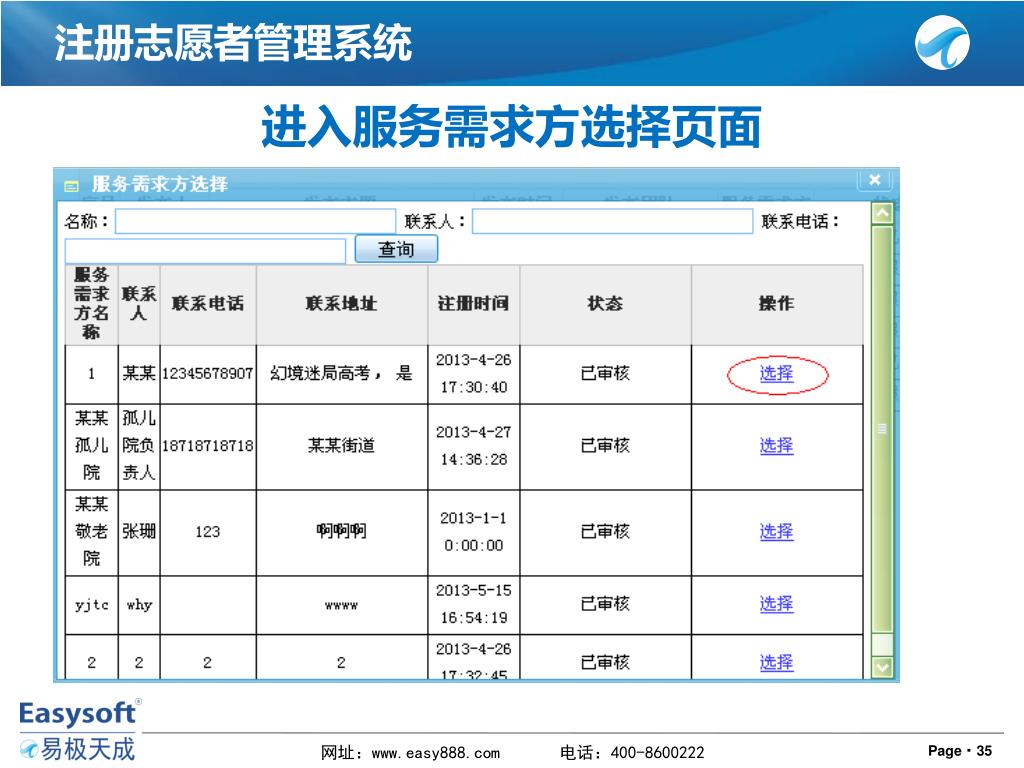Click phone cell 123
The height and width of the screenshot is (768, 1024).
(208, 532)
